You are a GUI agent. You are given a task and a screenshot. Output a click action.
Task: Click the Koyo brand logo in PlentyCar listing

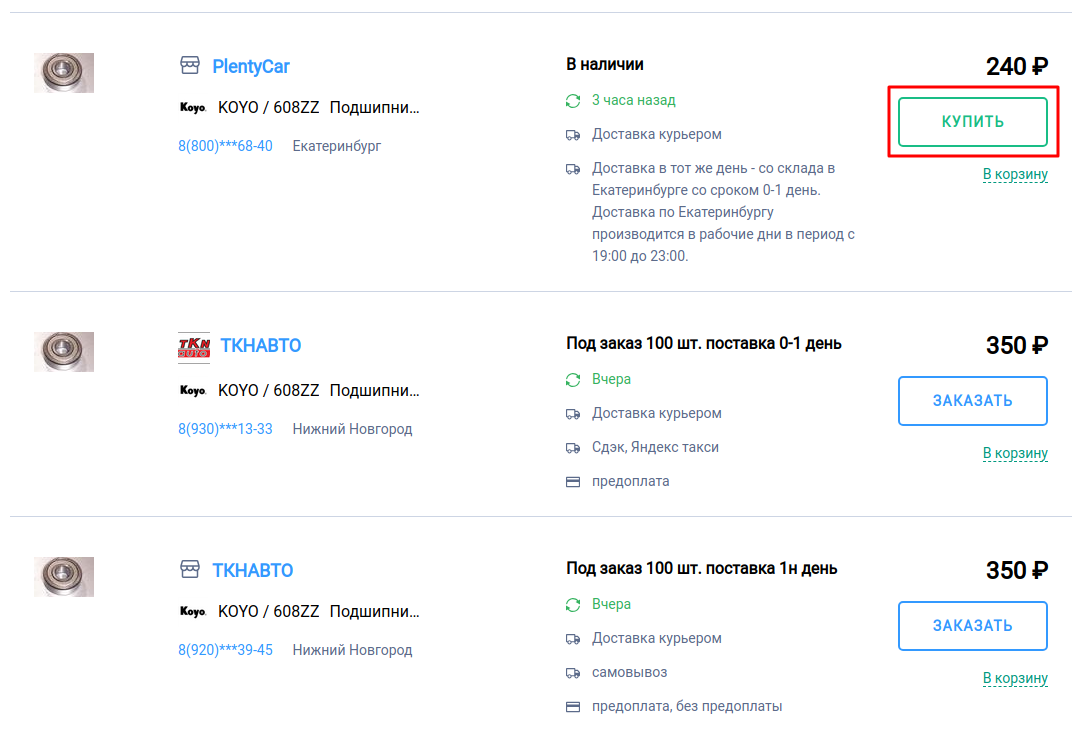coord(193,108)
